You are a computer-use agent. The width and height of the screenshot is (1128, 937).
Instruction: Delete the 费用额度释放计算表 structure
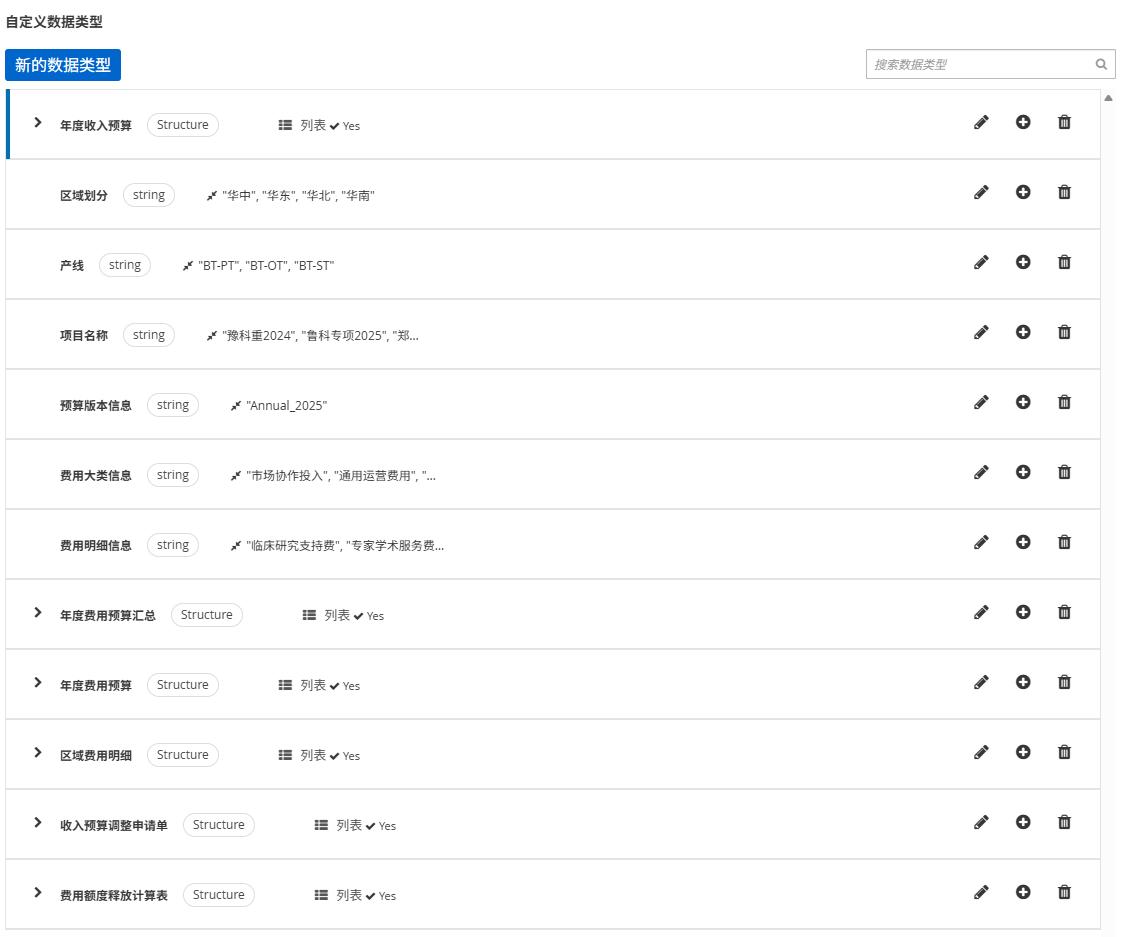tap(1064, 892)
